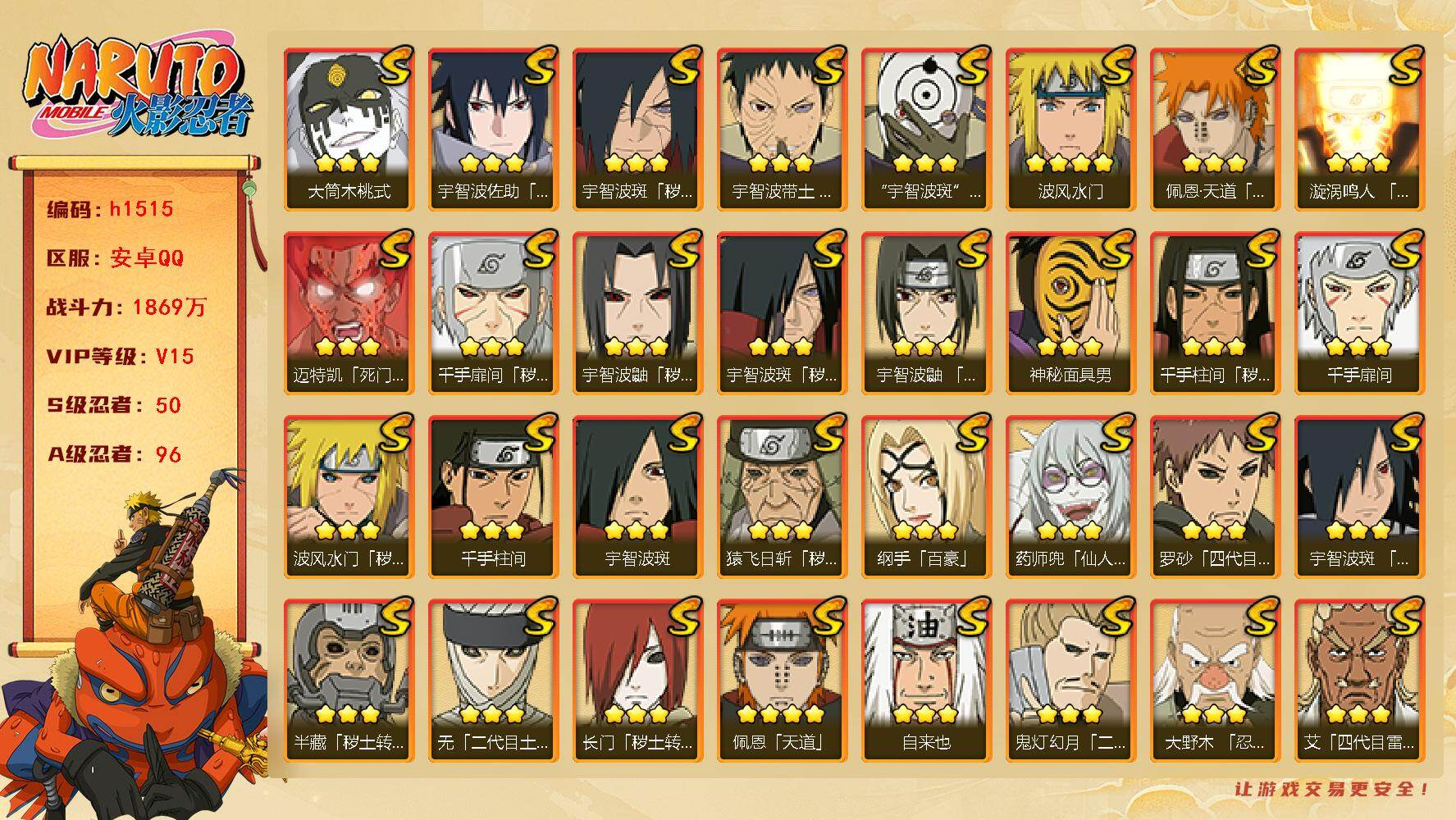Select the 大筒木桃式 ninja card
This screenshot has height=820, width=1456.
349,129
